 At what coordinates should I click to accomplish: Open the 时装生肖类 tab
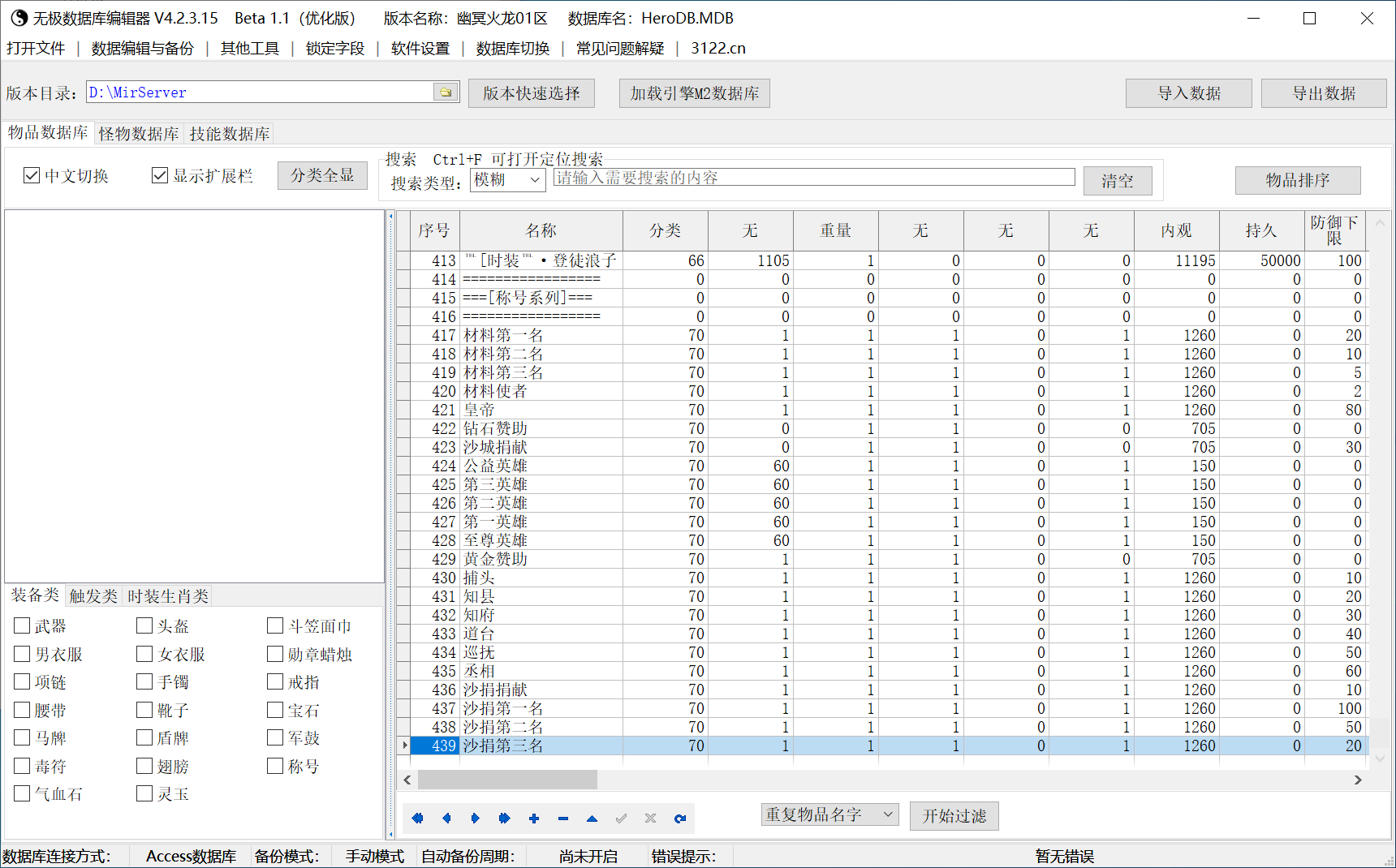[x=168, y=596]
